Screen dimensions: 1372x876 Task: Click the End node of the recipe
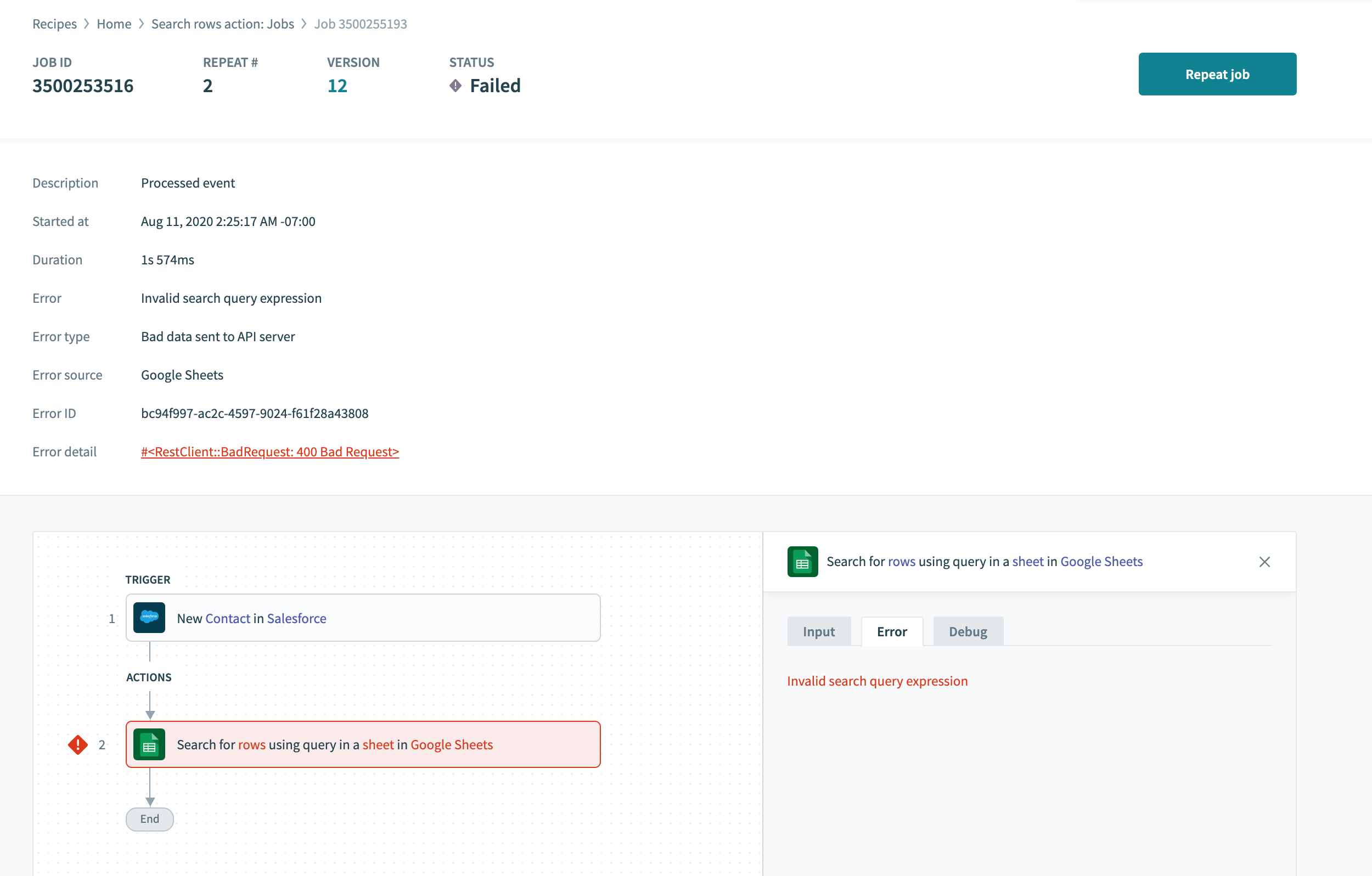click(149, 819)
